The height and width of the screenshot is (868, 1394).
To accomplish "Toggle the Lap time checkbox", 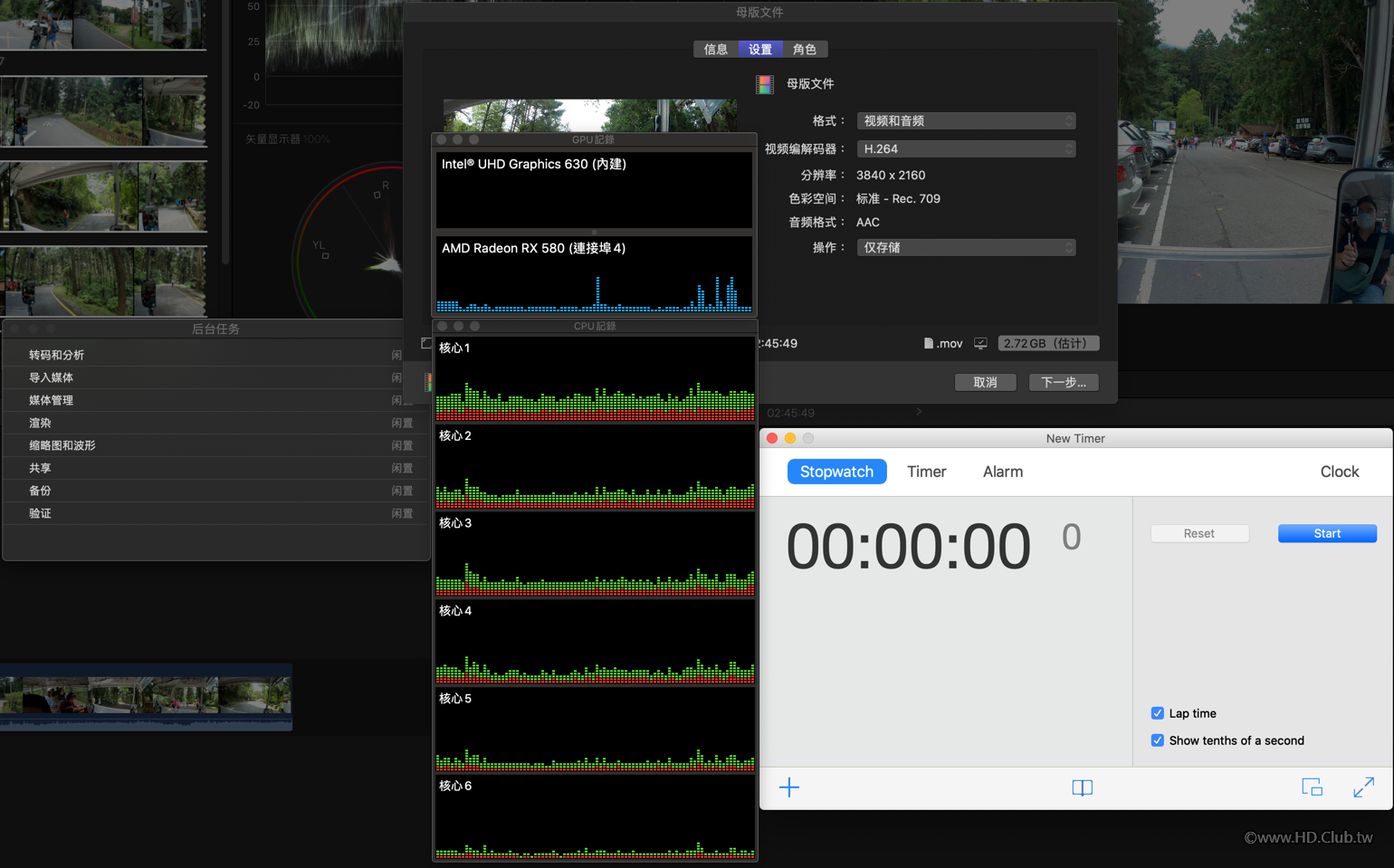I will pyautogui.click(x=1157, y=713).
